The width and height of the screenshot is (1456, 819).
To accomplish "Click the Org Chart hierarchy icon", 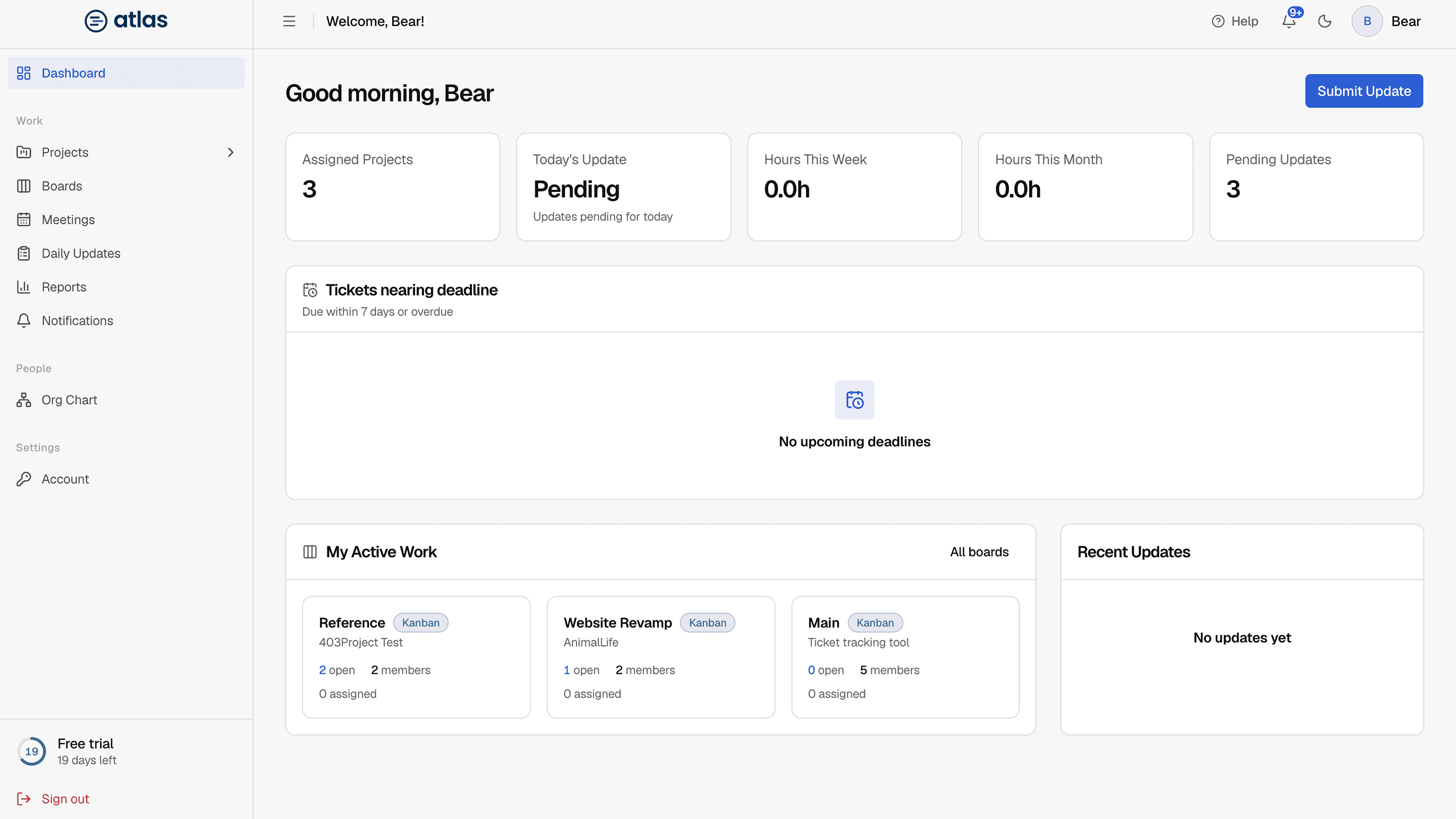I will coord(24,399).
